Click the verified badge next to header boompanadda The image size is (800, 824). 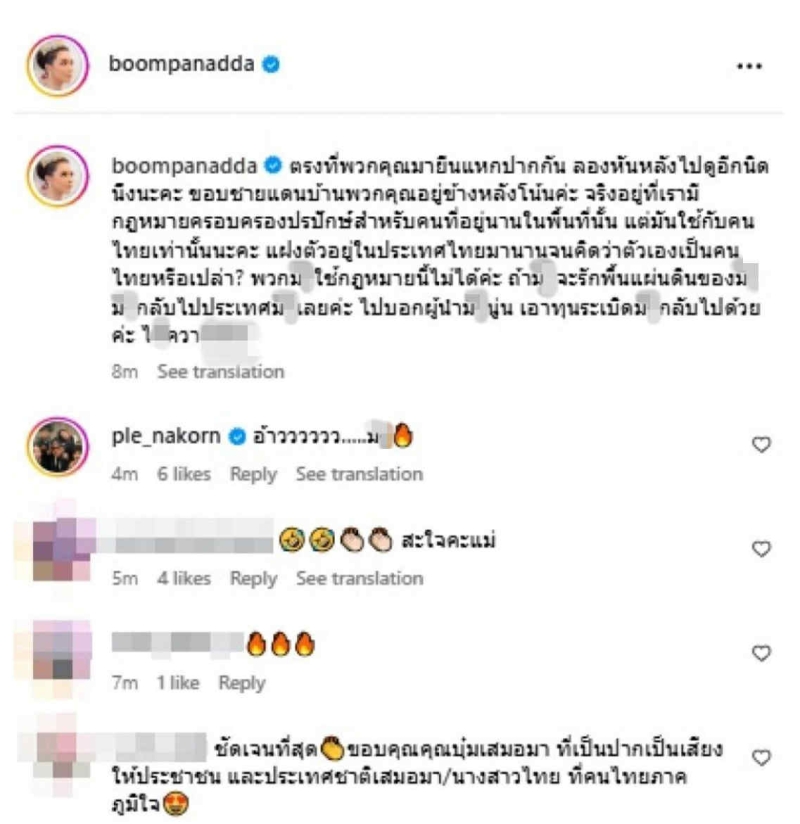click(271, 65)
